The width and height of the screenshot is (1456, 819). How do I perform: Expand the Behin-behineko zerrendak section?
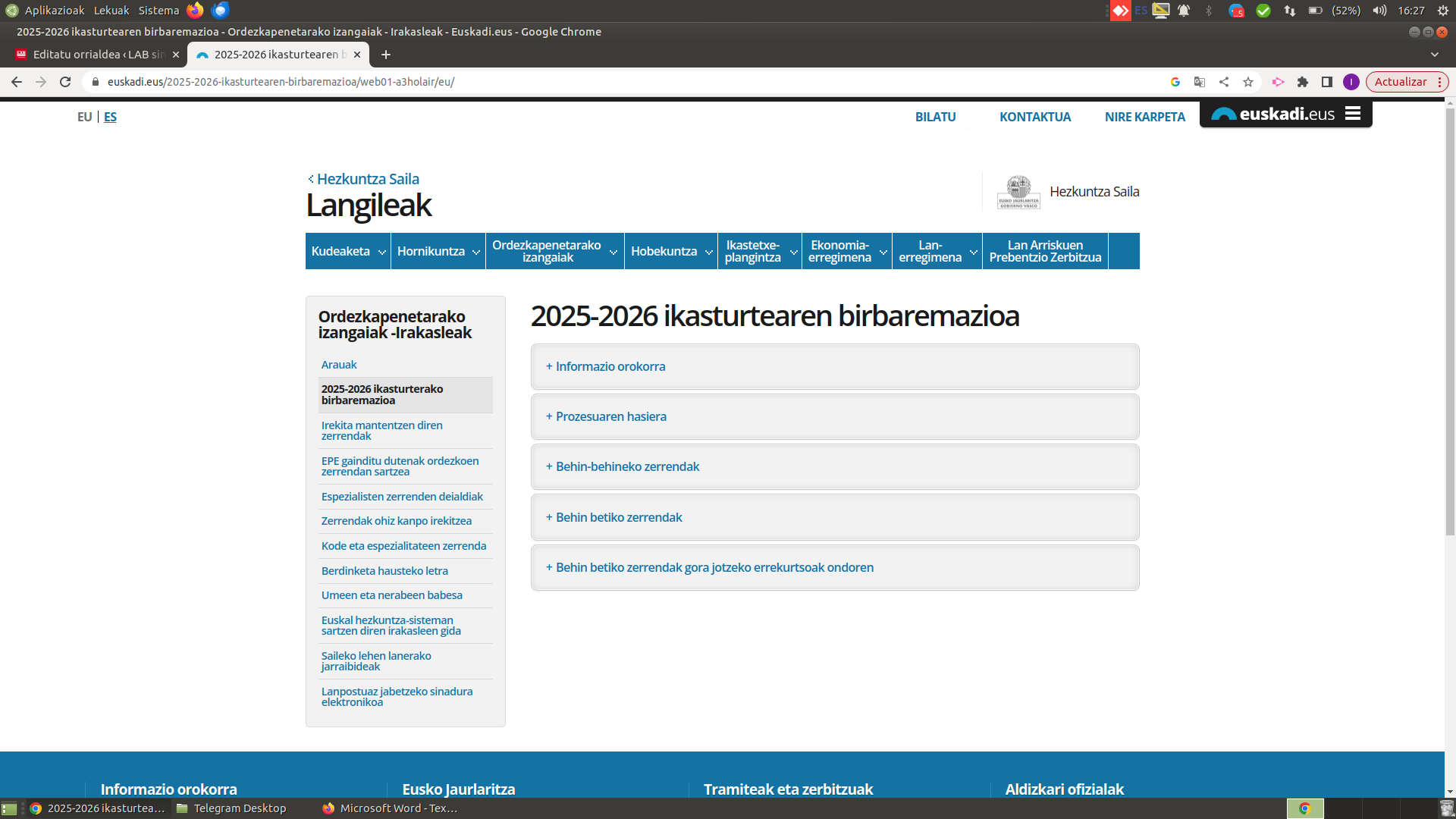tap(627, 466)
